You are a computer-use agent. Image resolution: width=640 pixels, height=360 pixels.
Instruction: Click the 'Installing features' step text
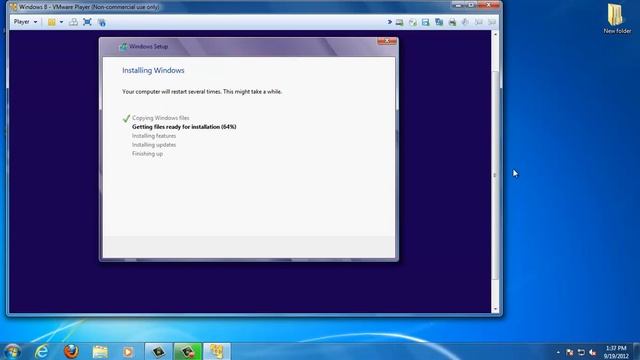(154, 136)
